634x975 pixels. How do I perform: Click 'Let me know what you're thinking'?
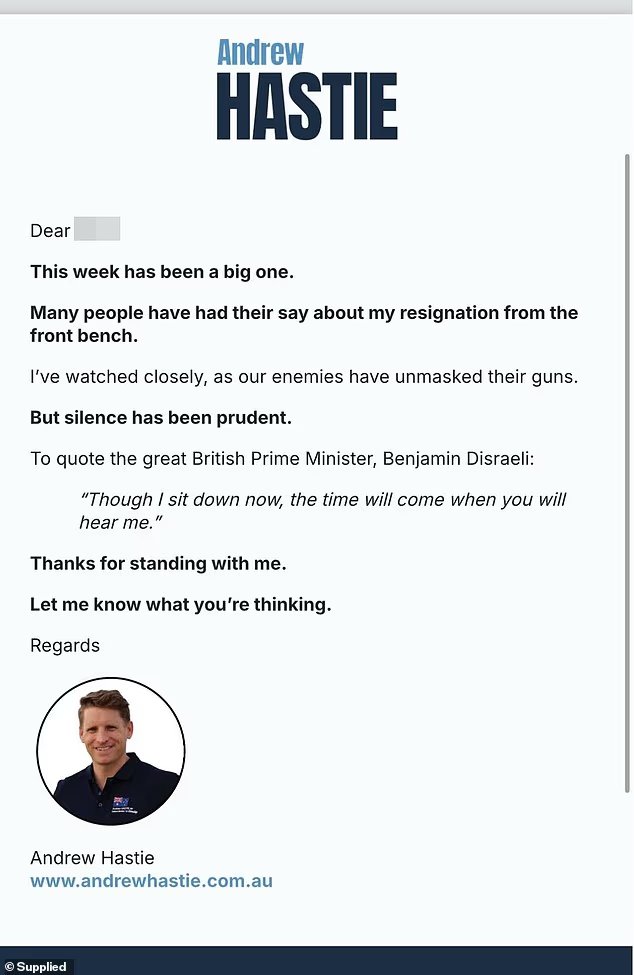point(180,604)
